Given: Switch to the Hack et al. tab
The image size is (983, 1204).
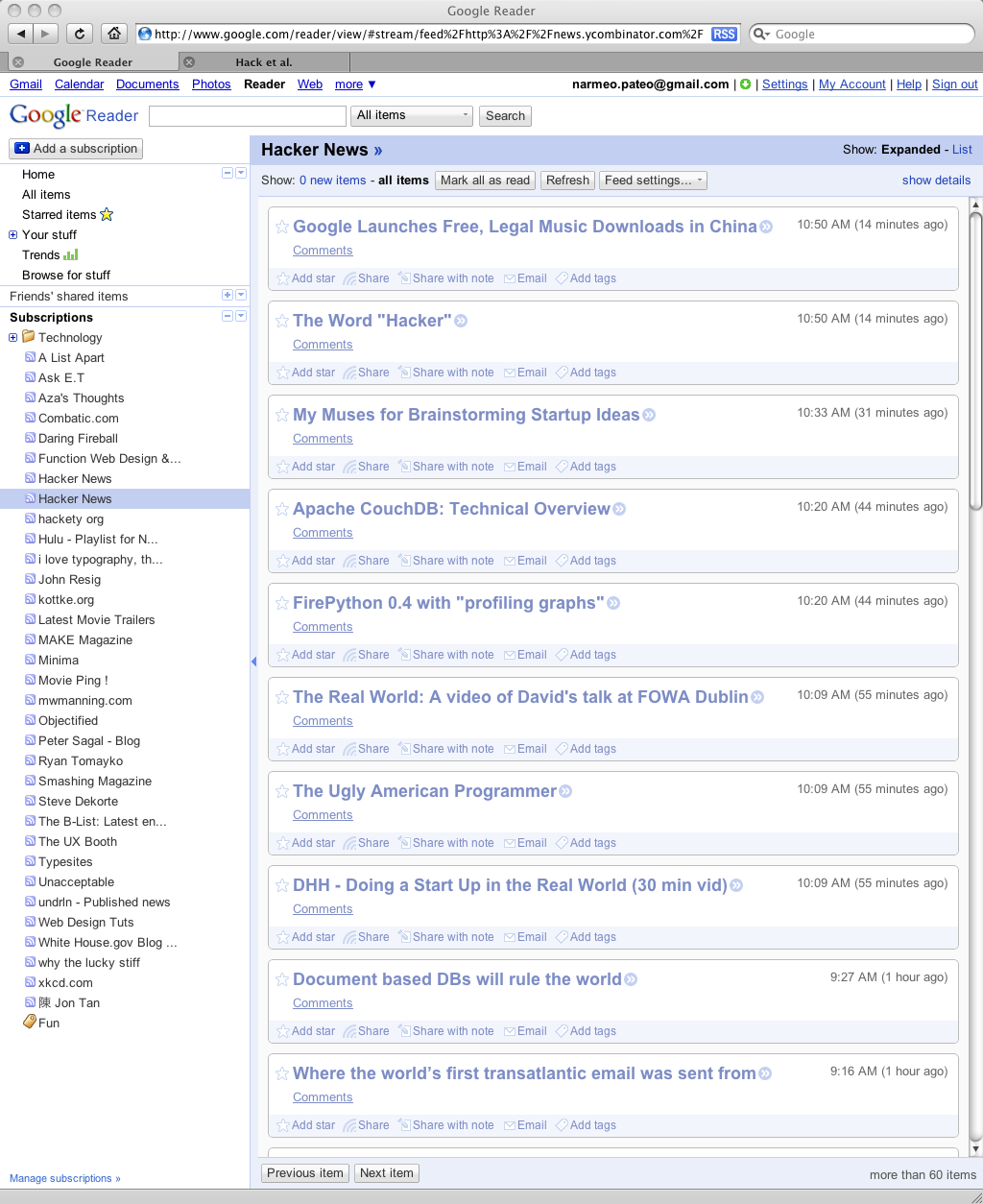Looking at the screenshot, I should 264,62.
